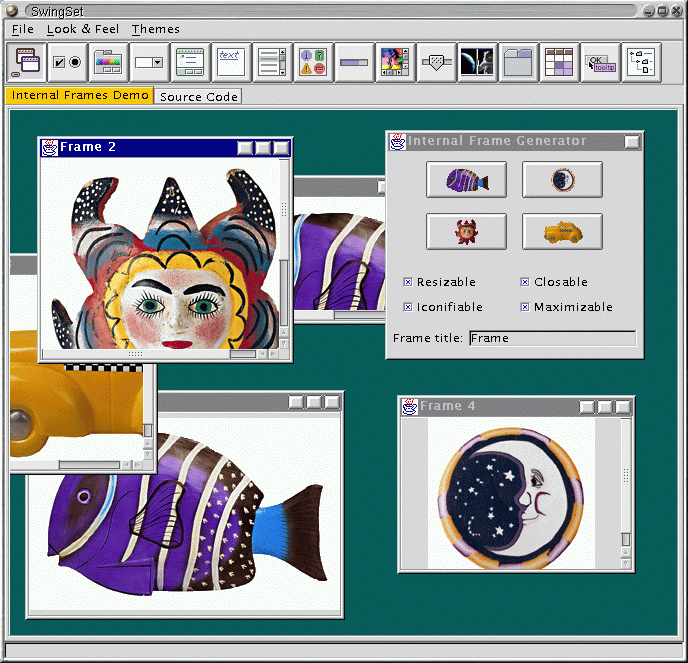Click the Internal Frame Generator title text
Image resolution: width=688 pixels, height=663 pixels.
497,140
